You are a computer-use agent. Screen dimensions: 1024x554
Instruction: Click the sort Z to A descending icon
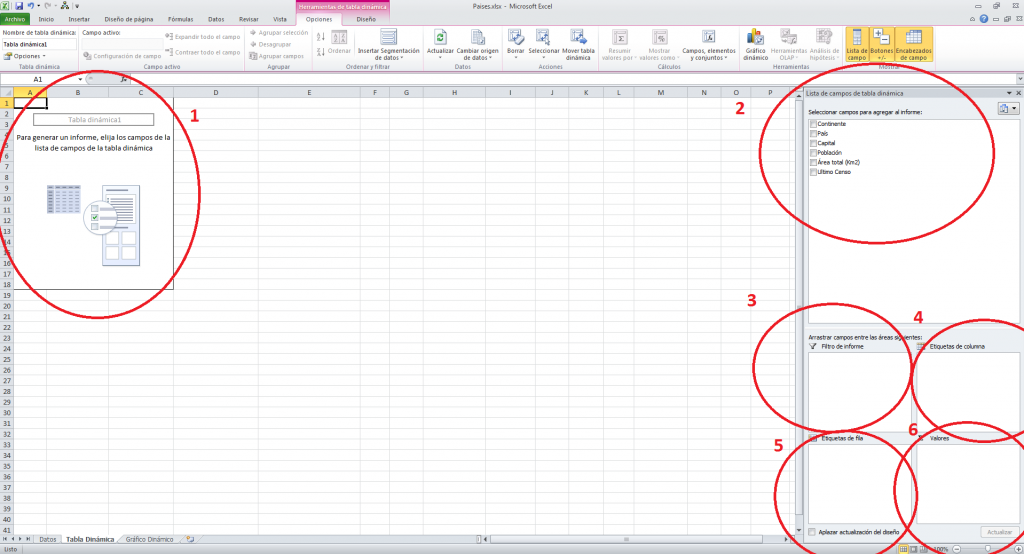pos(321,52)
